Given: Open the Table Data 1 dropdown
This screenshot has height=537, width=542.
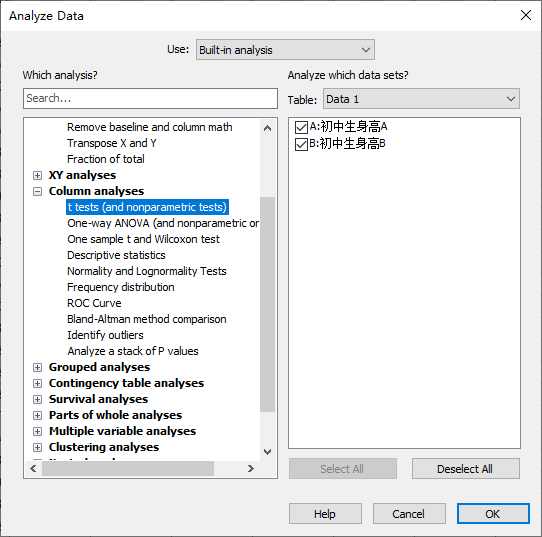Looking at the screenshot, I should [421, 99].
